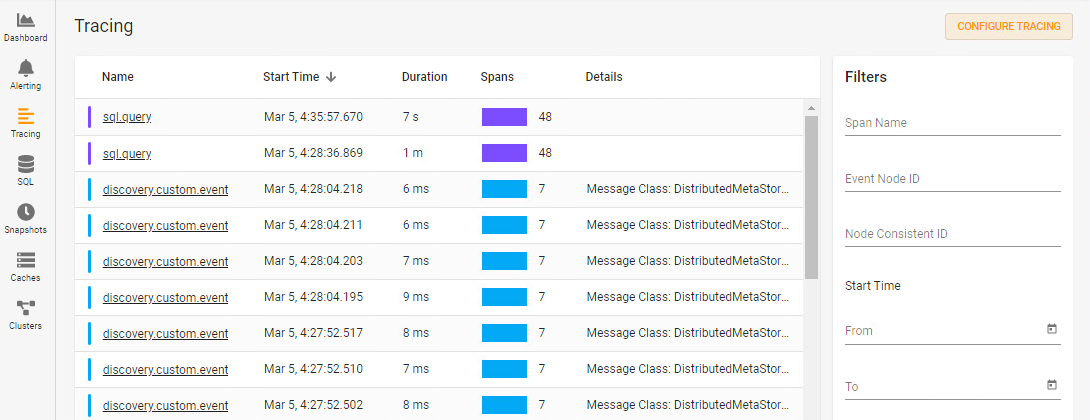The height and width of the screenshot is (420, 1090).
Task: Open the Clusters sidebar icon
Action: pos(26,308)
